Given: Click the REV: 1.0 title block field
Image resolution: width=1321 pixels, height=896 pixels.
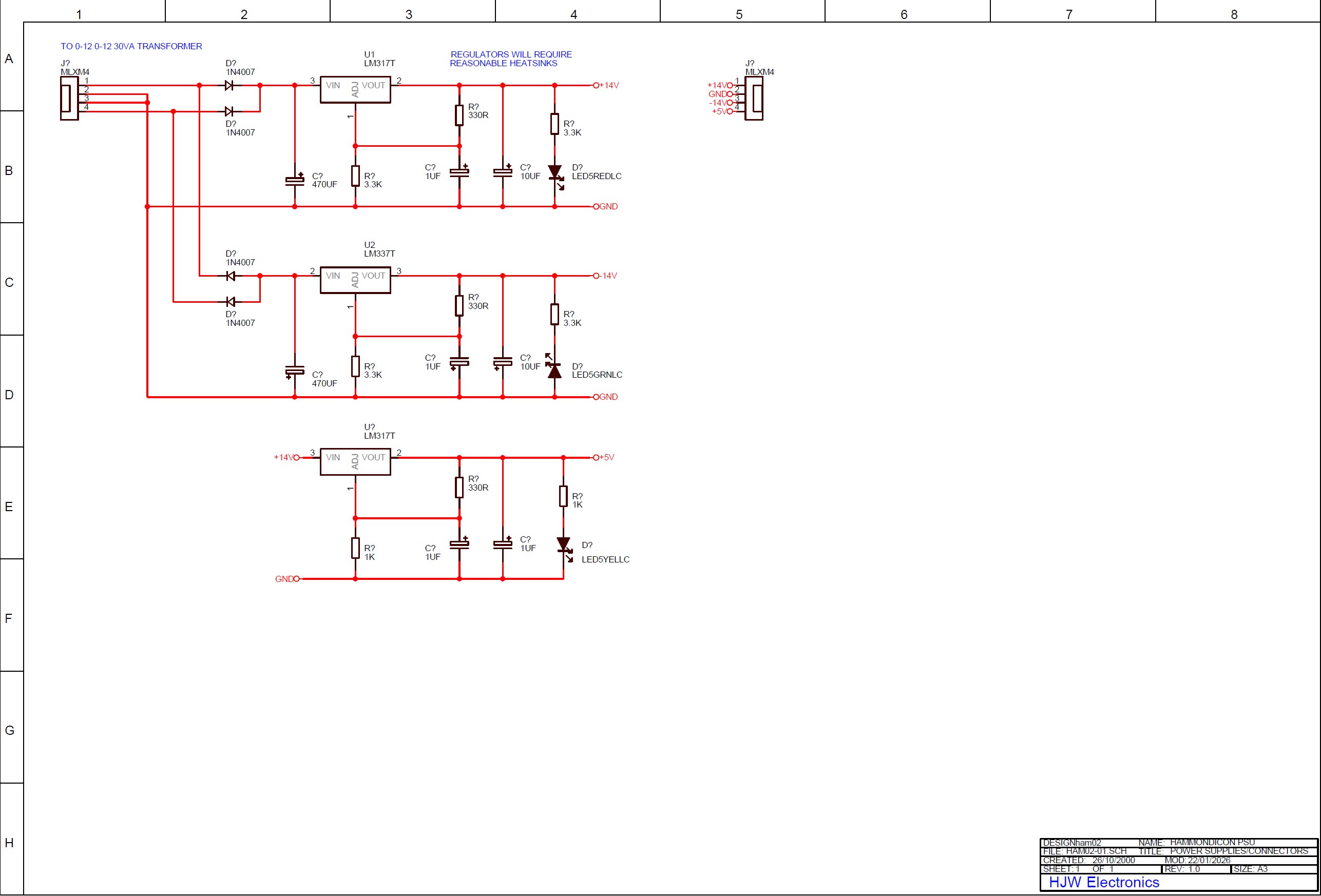Looking at the screenshot, I should pos(1182,869).
